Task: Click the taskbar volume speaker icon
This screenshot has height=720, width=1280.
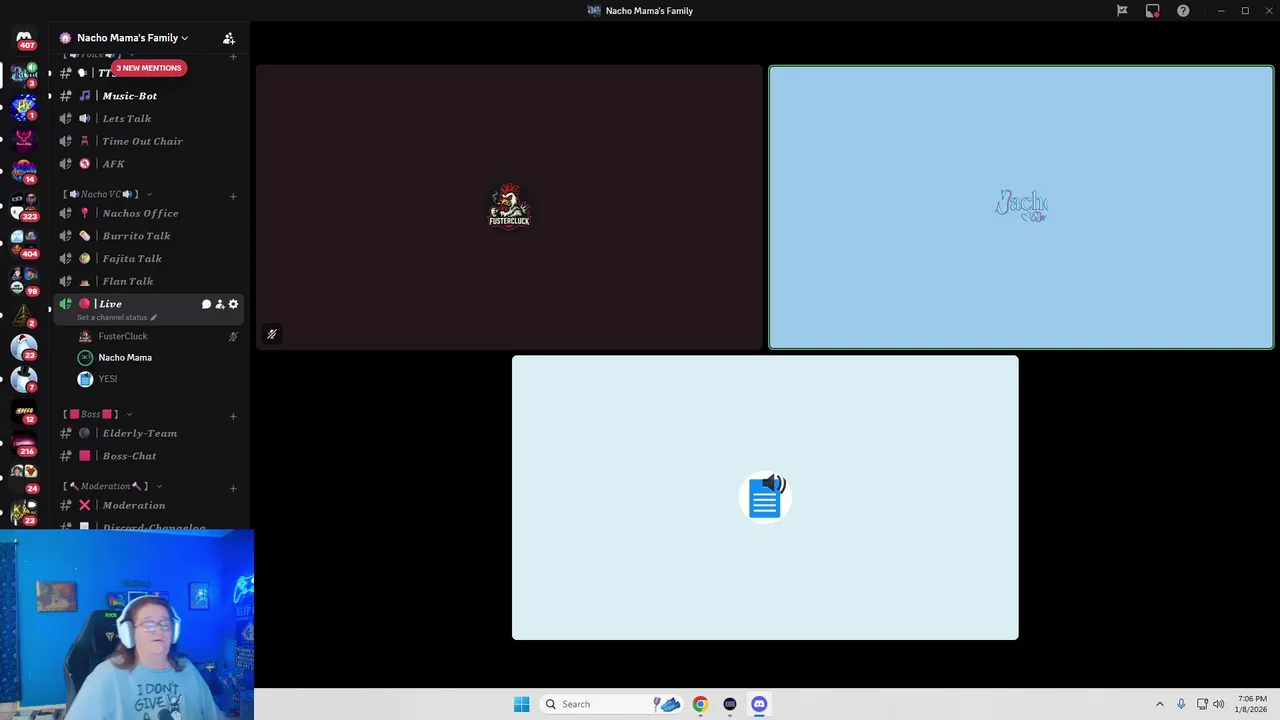Action: click(x=1218, y=704)
